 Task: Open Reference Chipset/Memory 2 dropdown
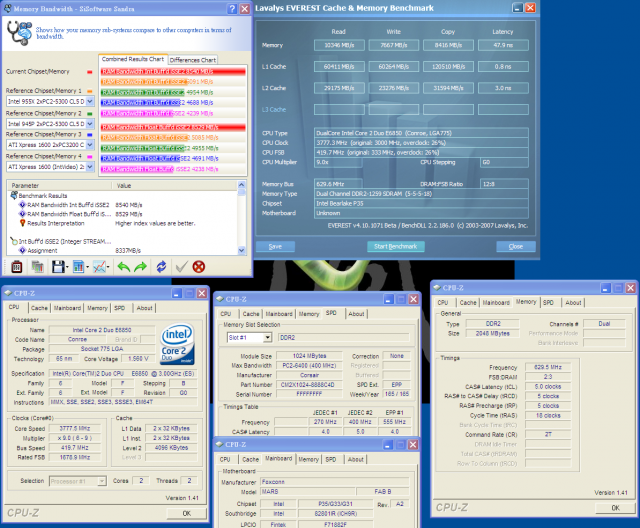click(x=90, y=123)
